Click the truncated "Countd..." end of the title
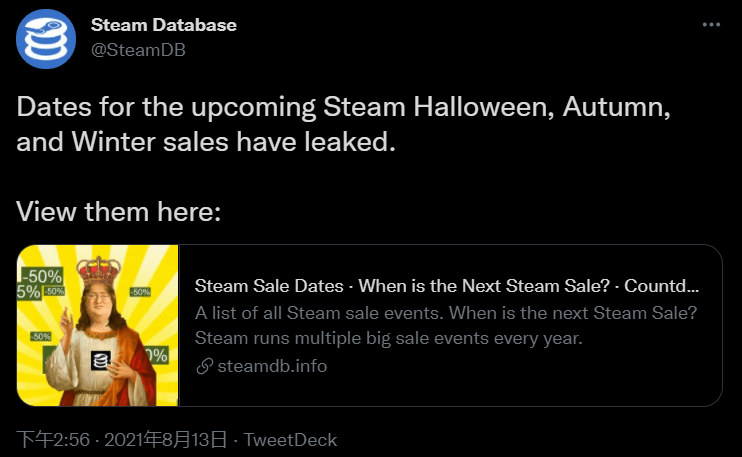 coord(661,286)
